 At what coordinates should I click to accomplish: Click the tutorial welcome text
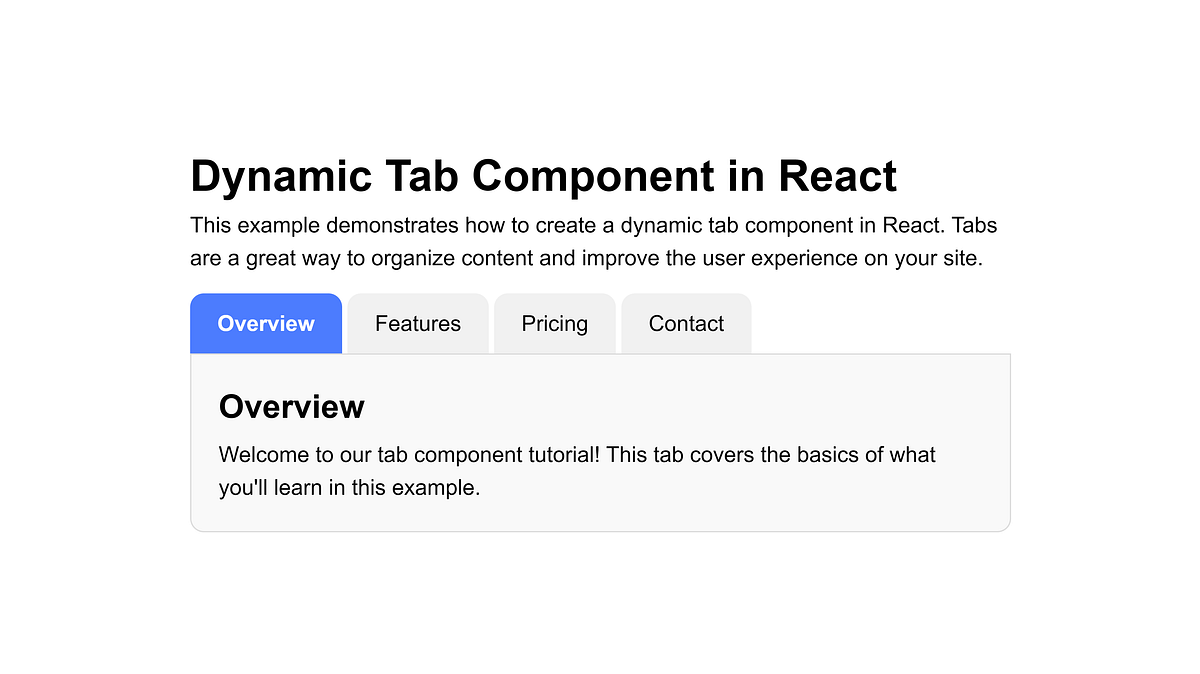pyautogui.click(x=577, y=470)
